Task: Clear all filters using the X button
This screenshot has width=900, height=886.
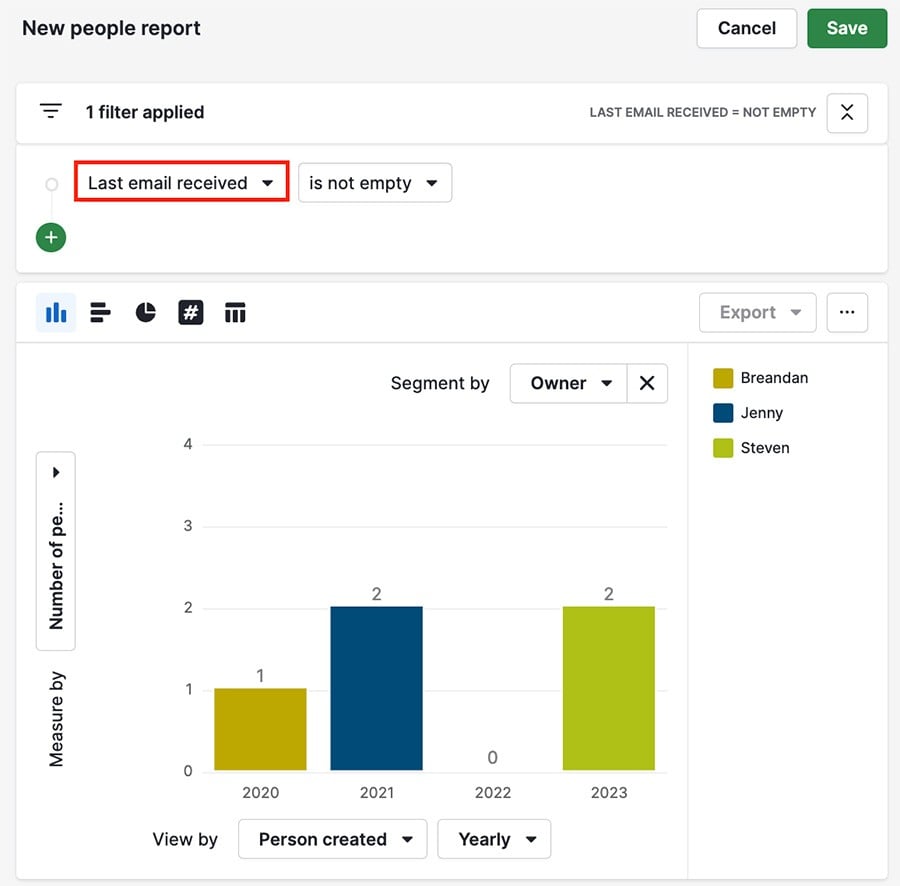Action: click(846, 113)
